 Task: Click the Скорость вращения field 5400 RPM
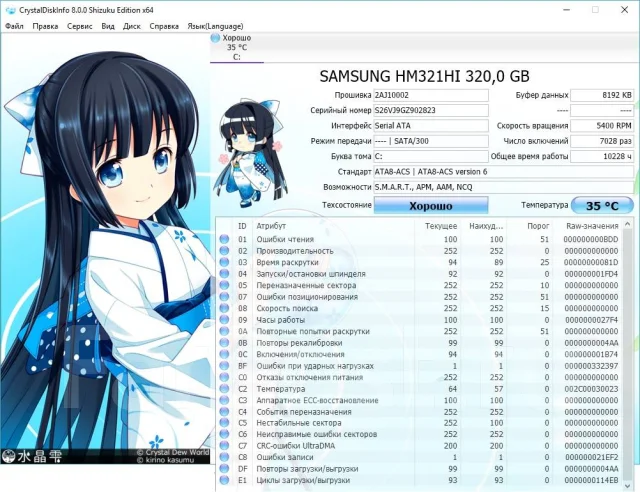click(602, 126)
